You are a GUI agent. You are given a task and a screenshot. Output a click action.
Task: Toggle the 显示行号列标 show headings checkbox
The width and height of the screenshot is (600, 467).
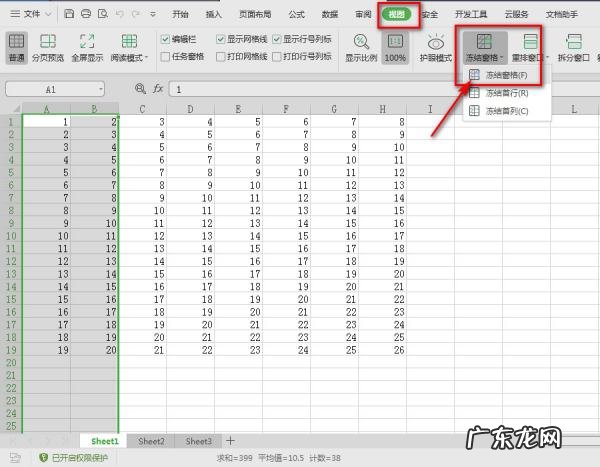(277, 39)
